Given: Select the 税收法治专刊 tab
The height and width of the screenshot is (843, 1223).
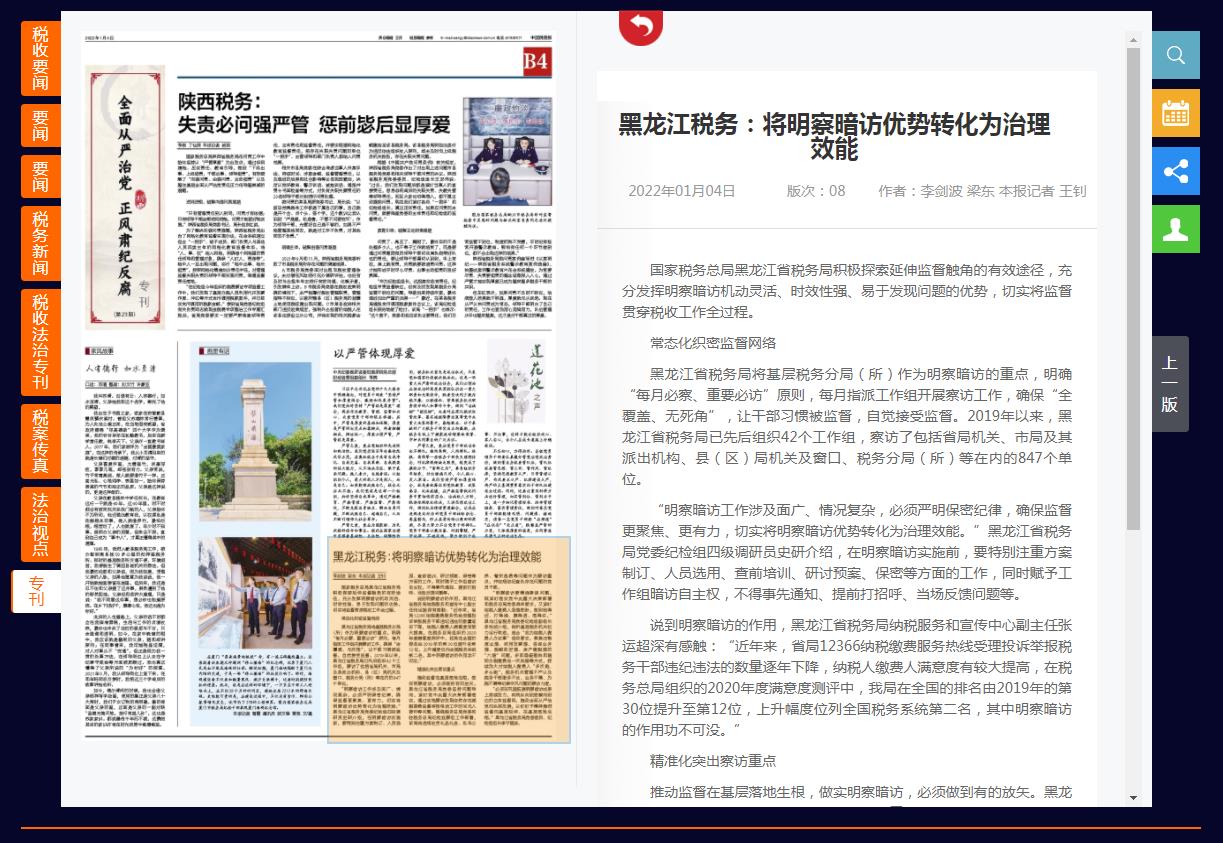Looking at the screenshot, I should coord(40,342).
